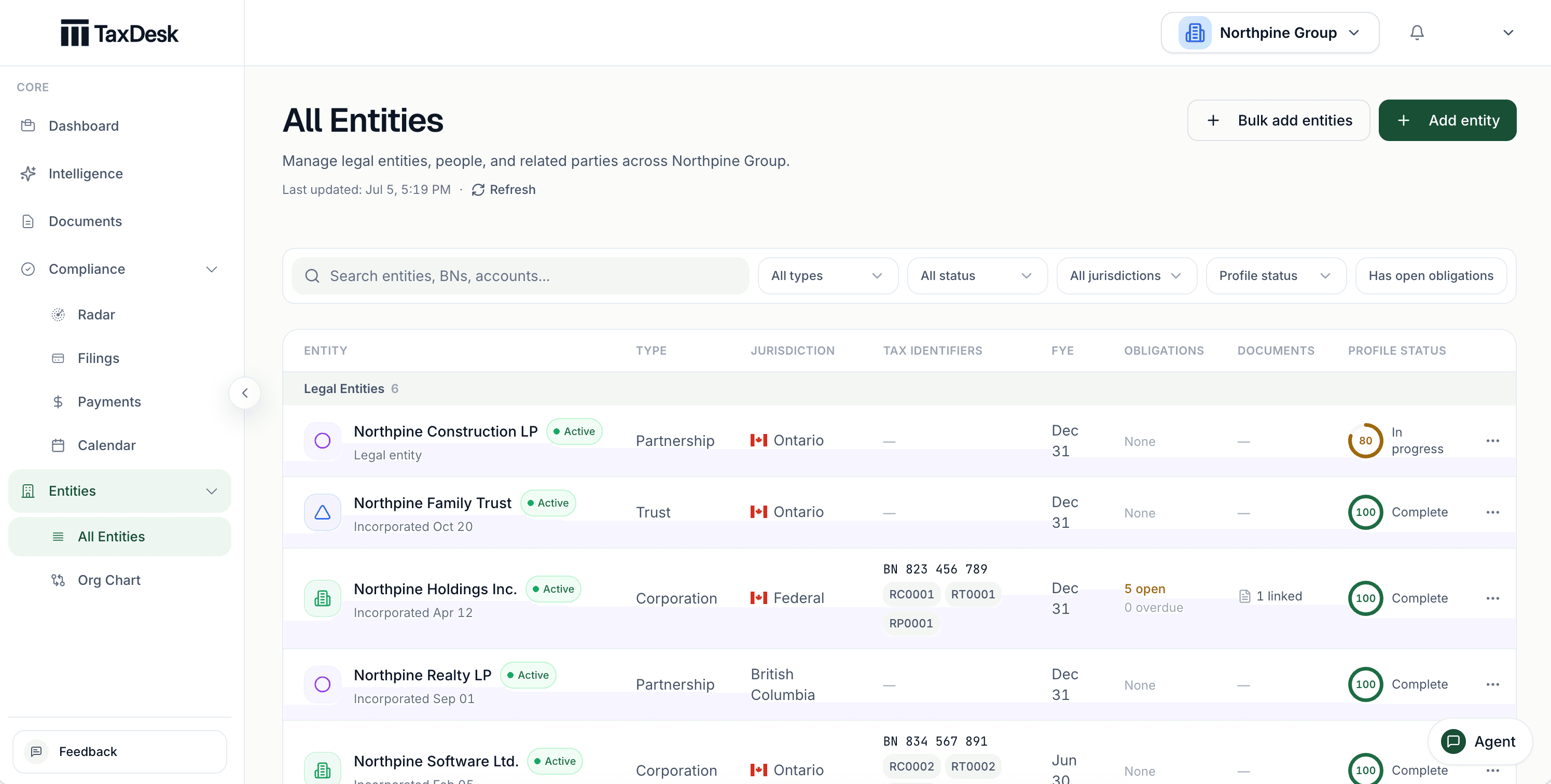Viewport: 1551px width, 784px height.
Task: Open Northpine Holdings Inc. entity link
Action: [x=435, y=589]
